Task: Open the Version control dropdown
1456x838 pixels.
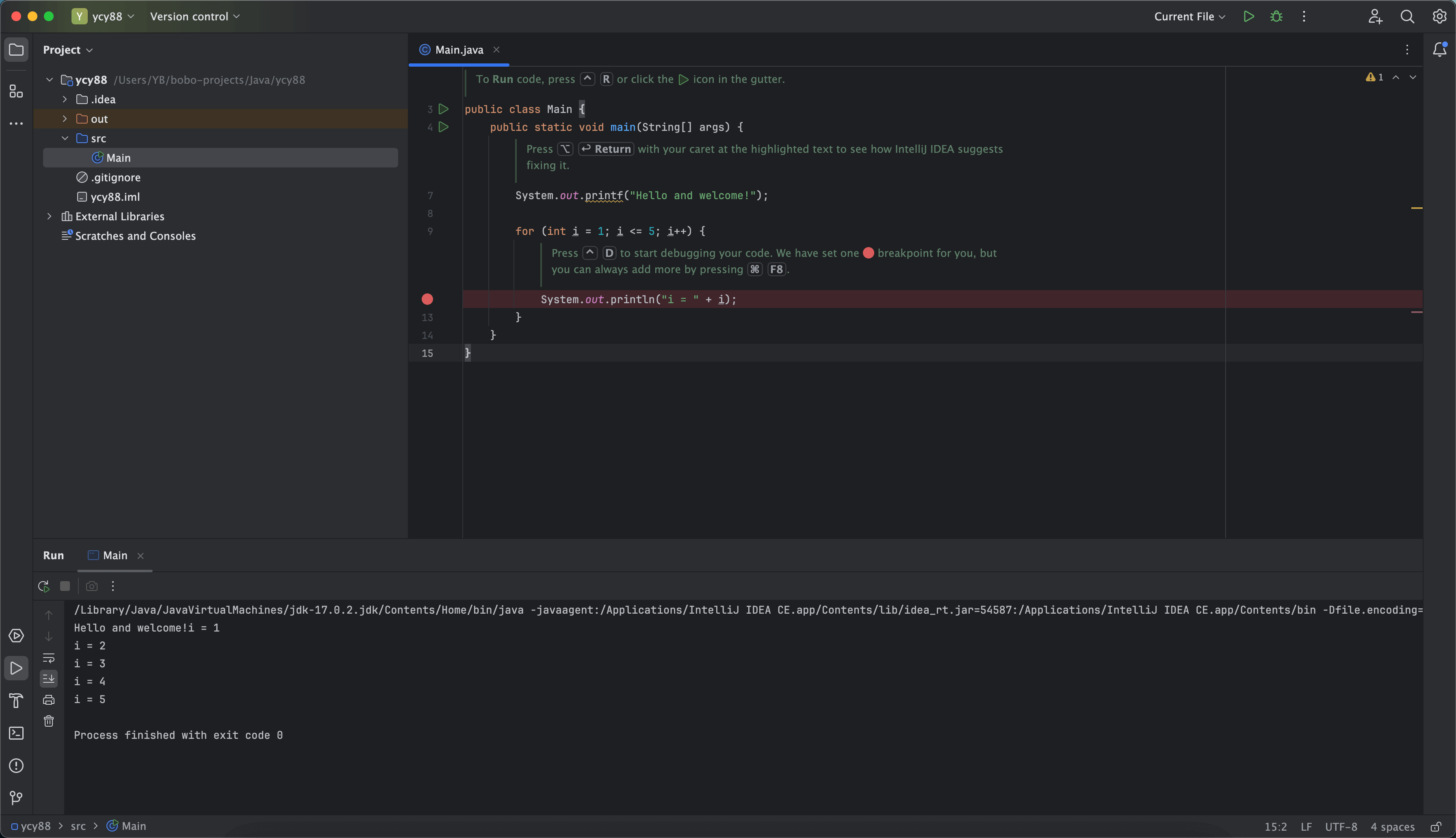Action: point(195,16)
